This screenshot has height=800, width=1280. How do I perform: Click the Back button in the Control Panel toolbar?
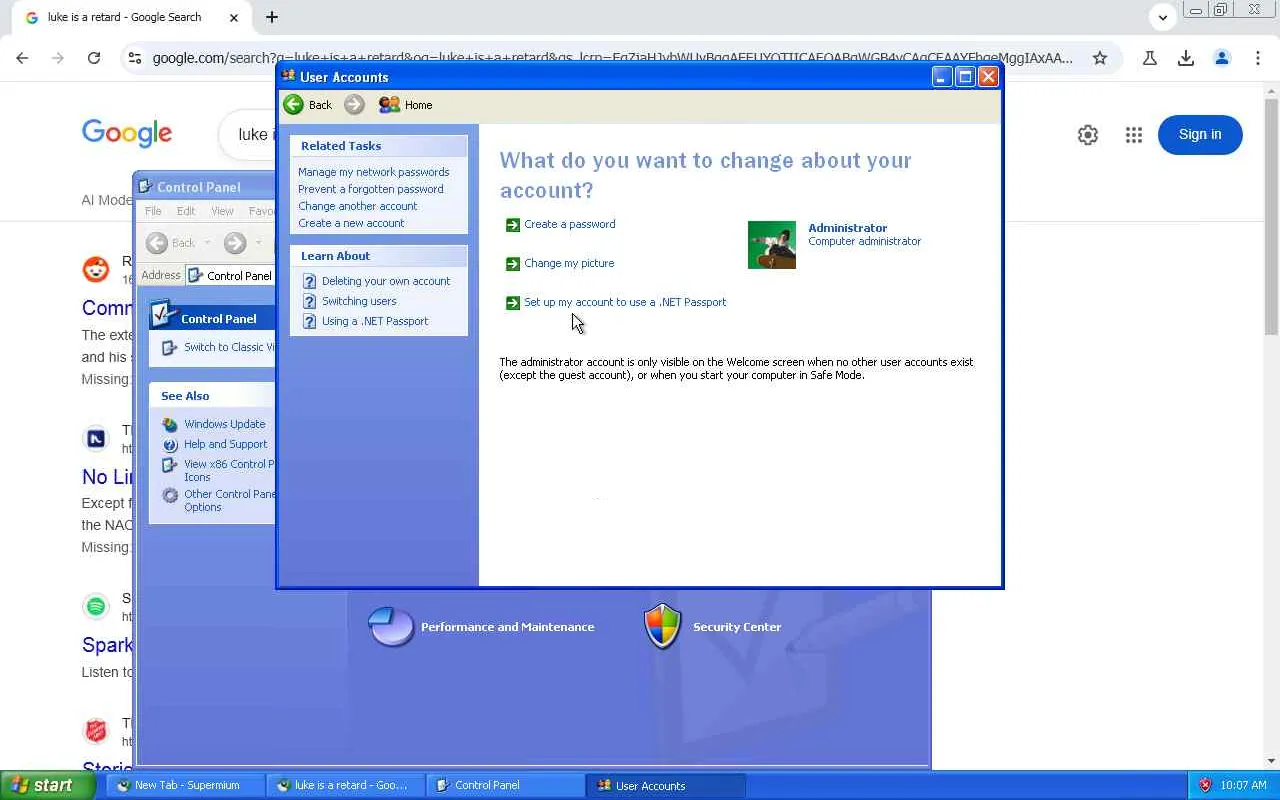[x=172, y=243]
